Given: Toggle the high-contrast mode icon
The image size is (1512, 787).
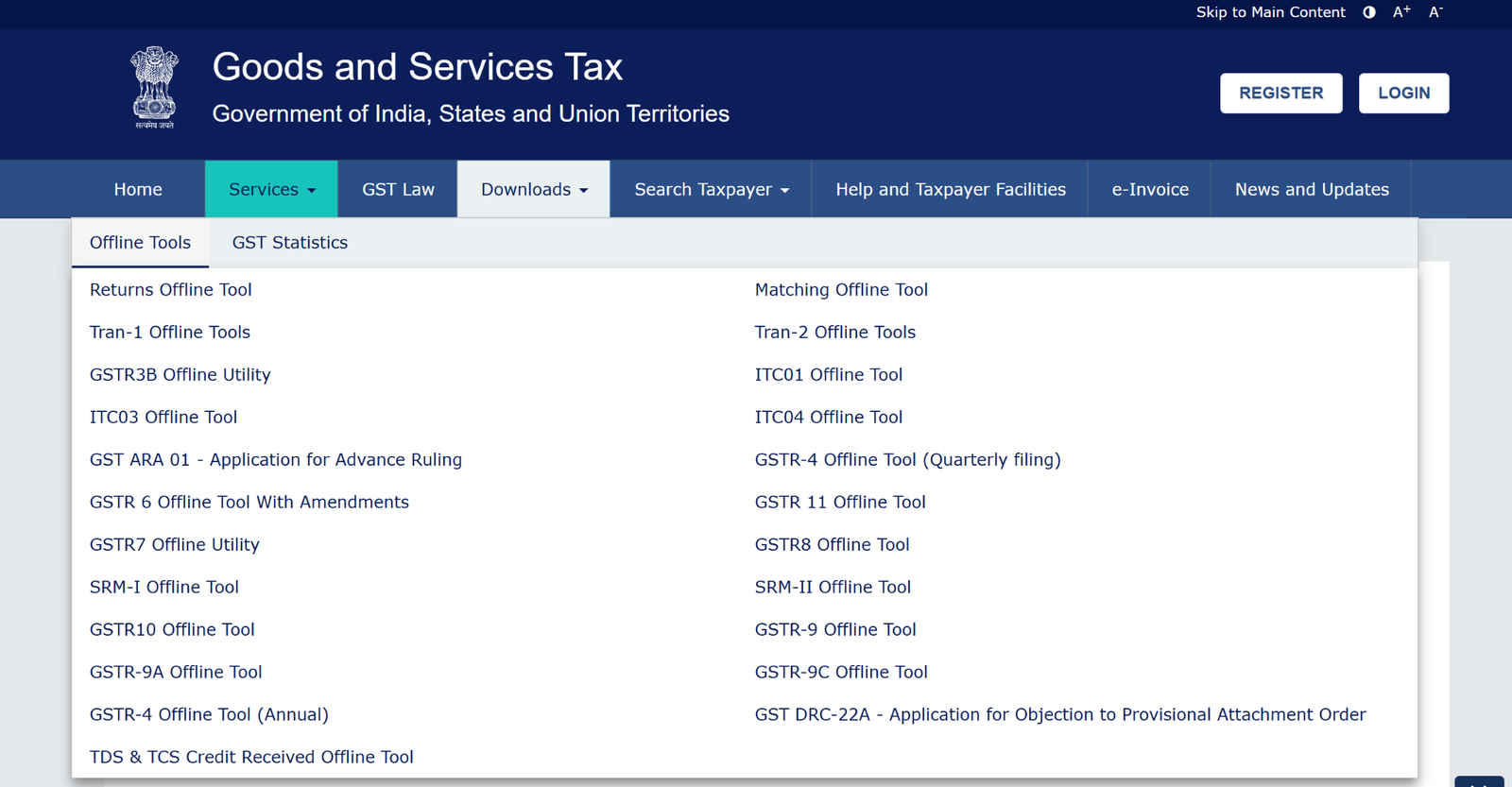Looking at the screenshot, I should click(x=1369, y=12).
